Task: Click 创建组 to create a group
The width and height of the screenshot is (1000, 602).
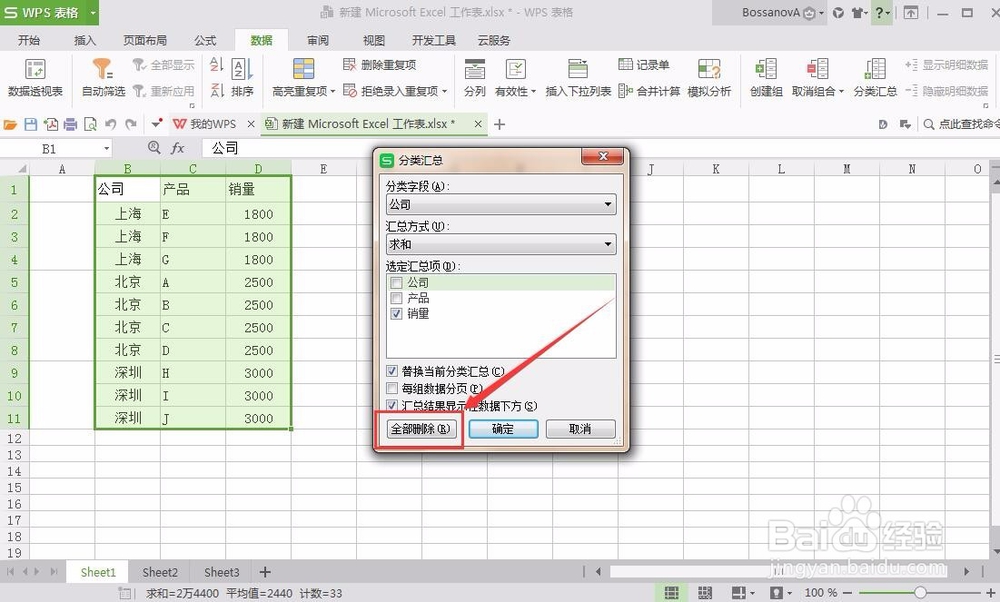Action: click(765, 78)
